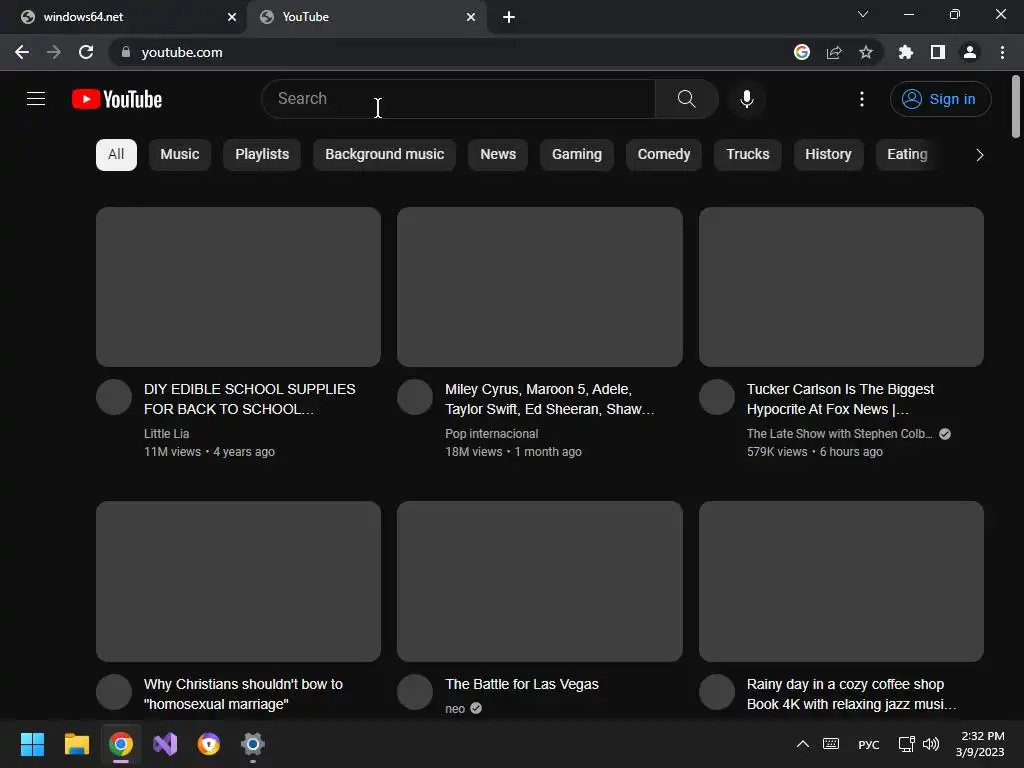Viewport: 1024px width, 768px height.
Task: Open Chrome extensions puzzle icon
Action: tap(905, 52)
